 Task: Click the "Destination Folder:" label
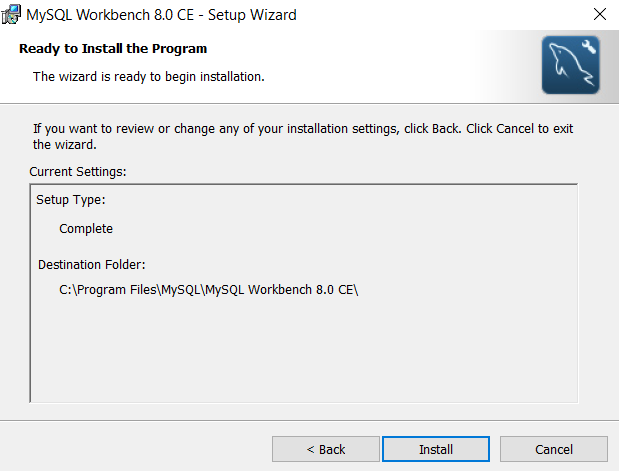(92, 265)
